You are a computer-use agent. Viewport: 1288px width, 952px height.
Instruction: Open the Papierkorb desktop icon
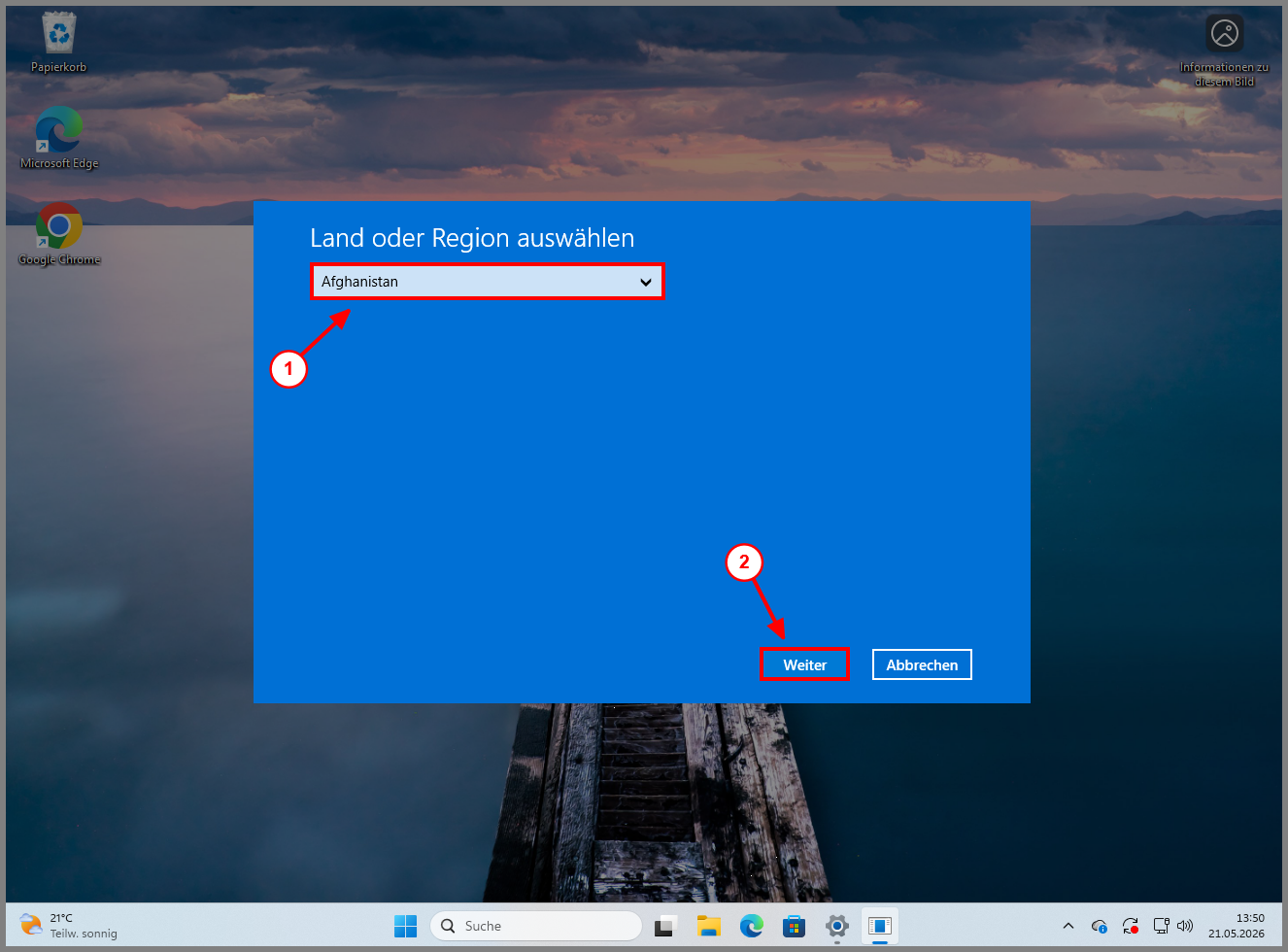pyautogui.click(x=59, y=43)
